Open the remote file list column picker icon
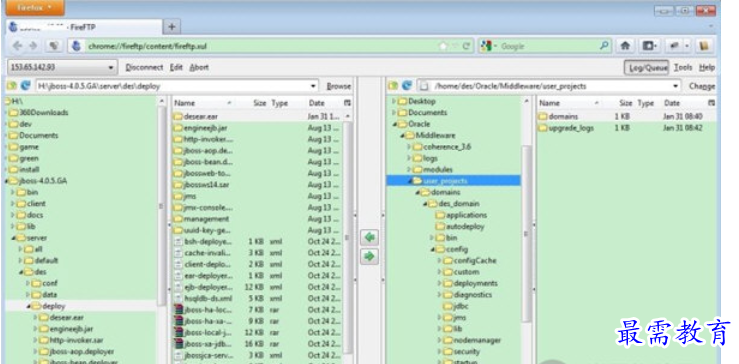 coord(711,102)
